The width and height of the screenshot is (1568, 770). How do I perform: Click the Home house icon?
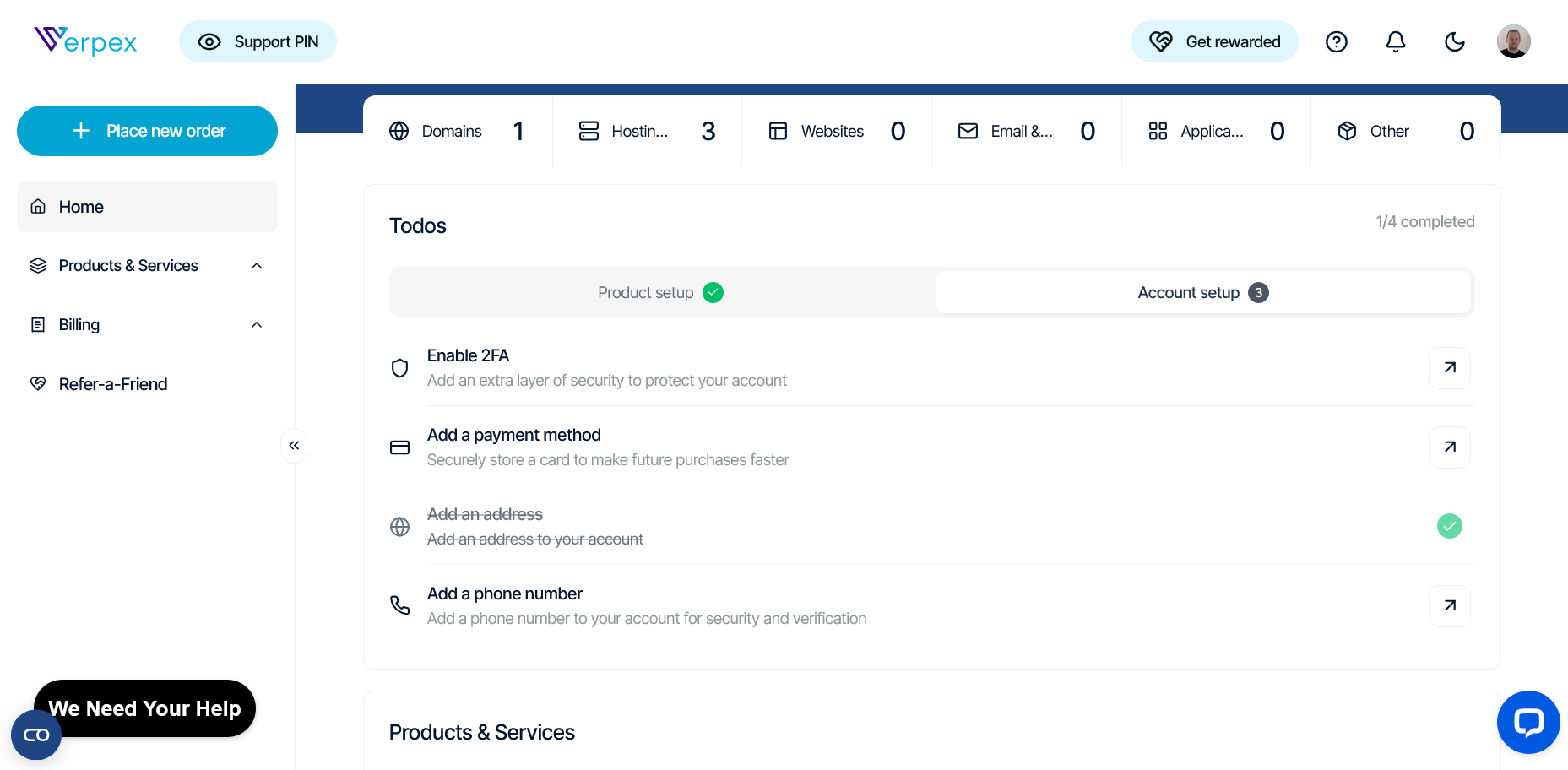click(38, 207)
